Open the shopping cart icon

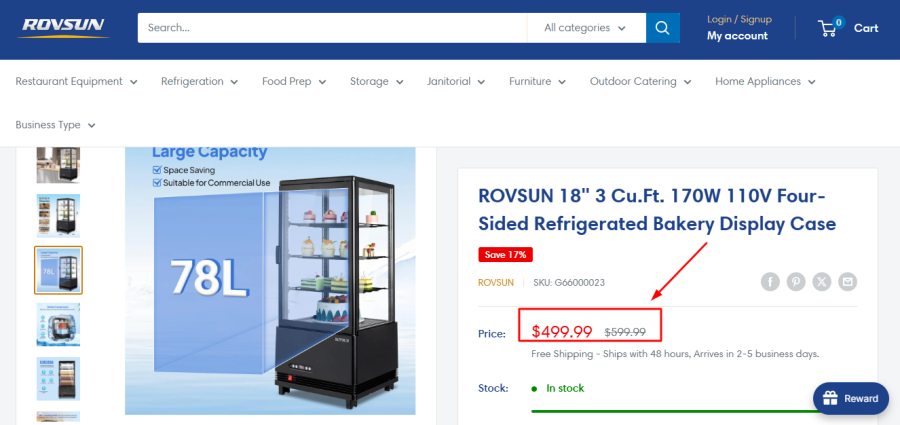[x=830, y=28]
